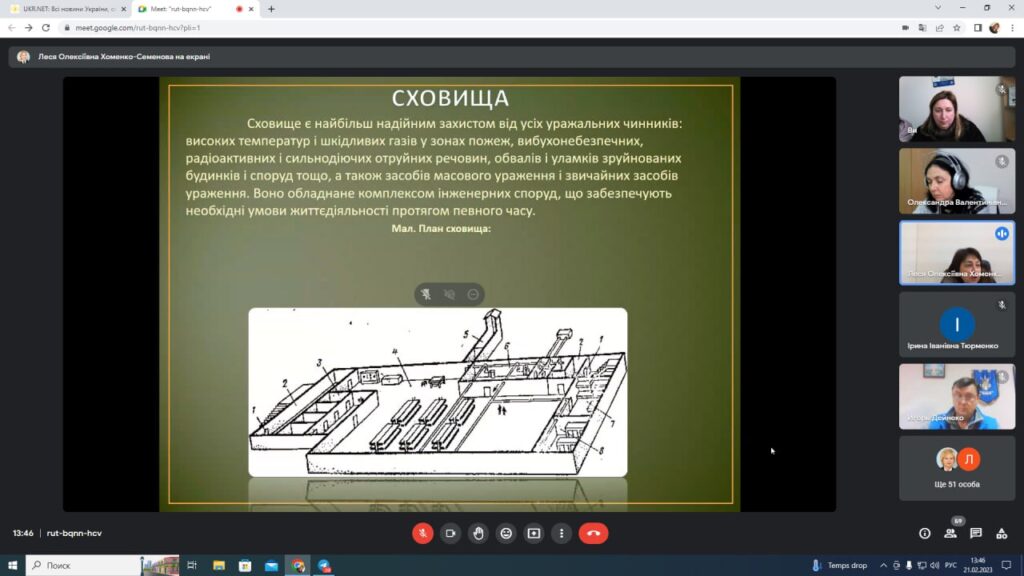Bookmark this page with the star icon
This screenshot has width=1024, height=576.
pyautogui.click(x=957, y=28)
